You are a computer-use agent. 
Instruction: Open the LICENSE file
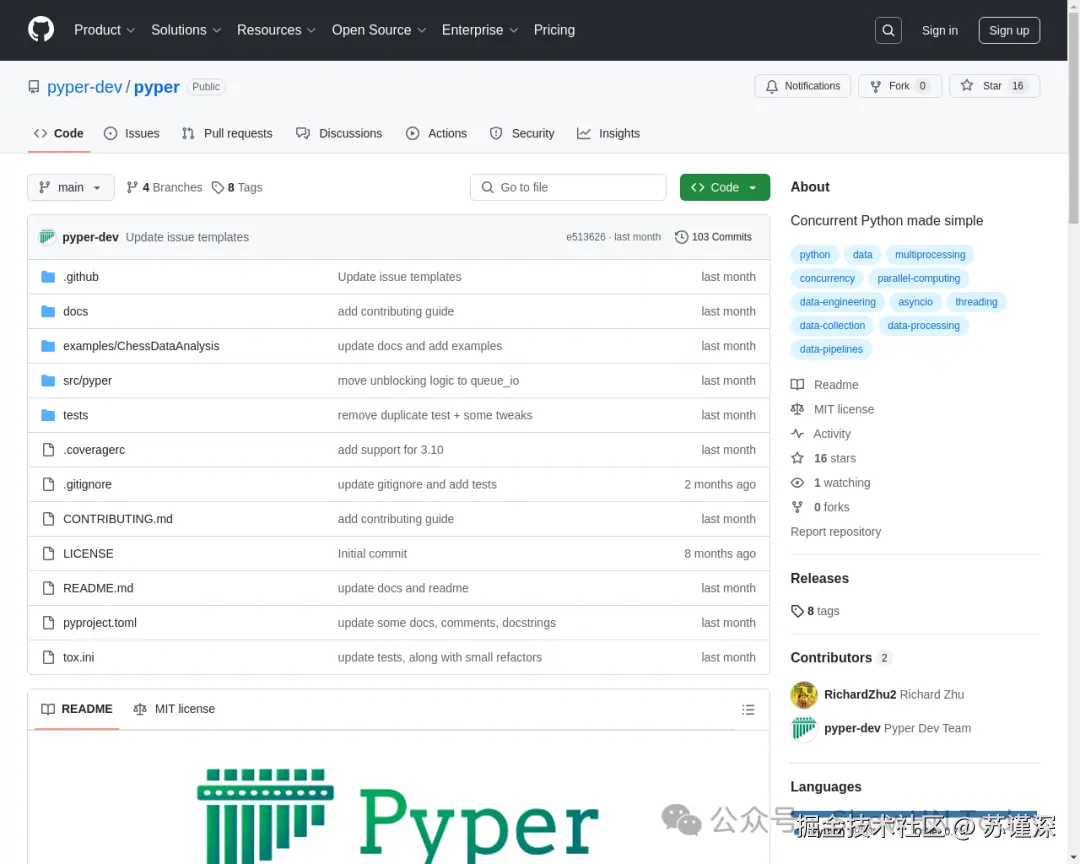[88, 553]
